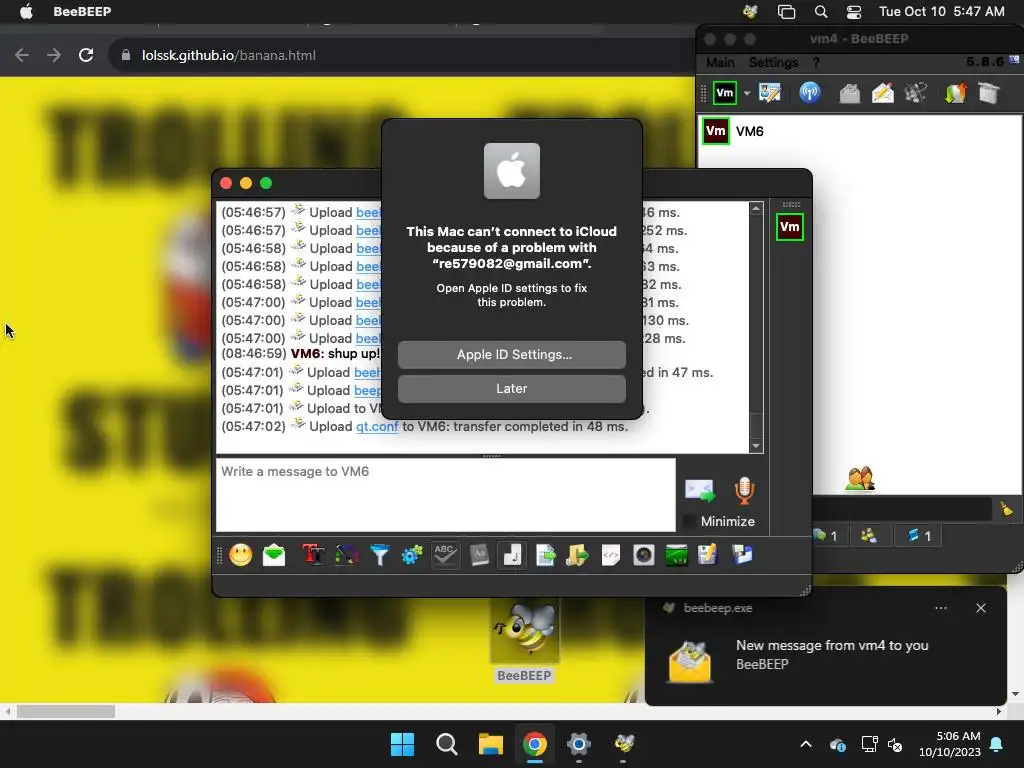Click the green chalkboard icon in chat toolbar
Image resolution: width=1024 pixels, height=768 pixels.
pyautogui.click(x=676, y=555)
